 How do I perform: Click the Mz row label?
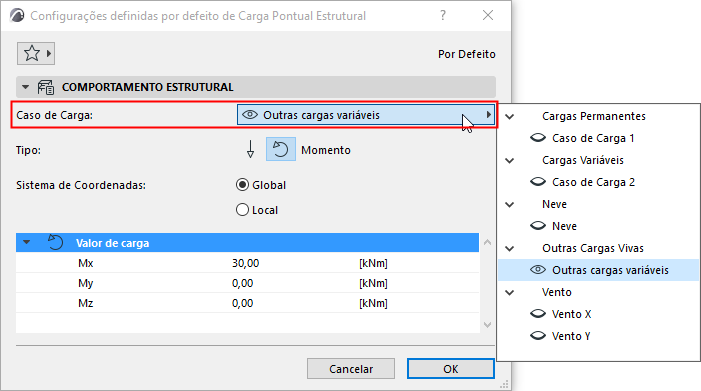[x=86, y=303]
